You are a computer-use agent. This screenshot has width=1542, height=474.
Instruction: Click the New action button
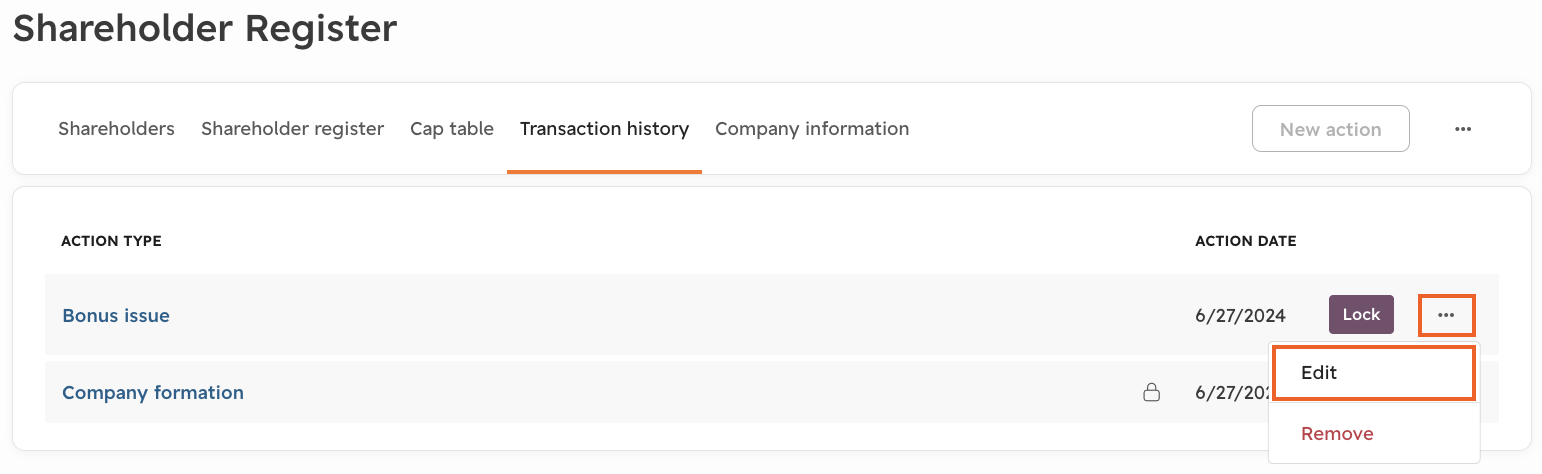(x=1330, y=129)
